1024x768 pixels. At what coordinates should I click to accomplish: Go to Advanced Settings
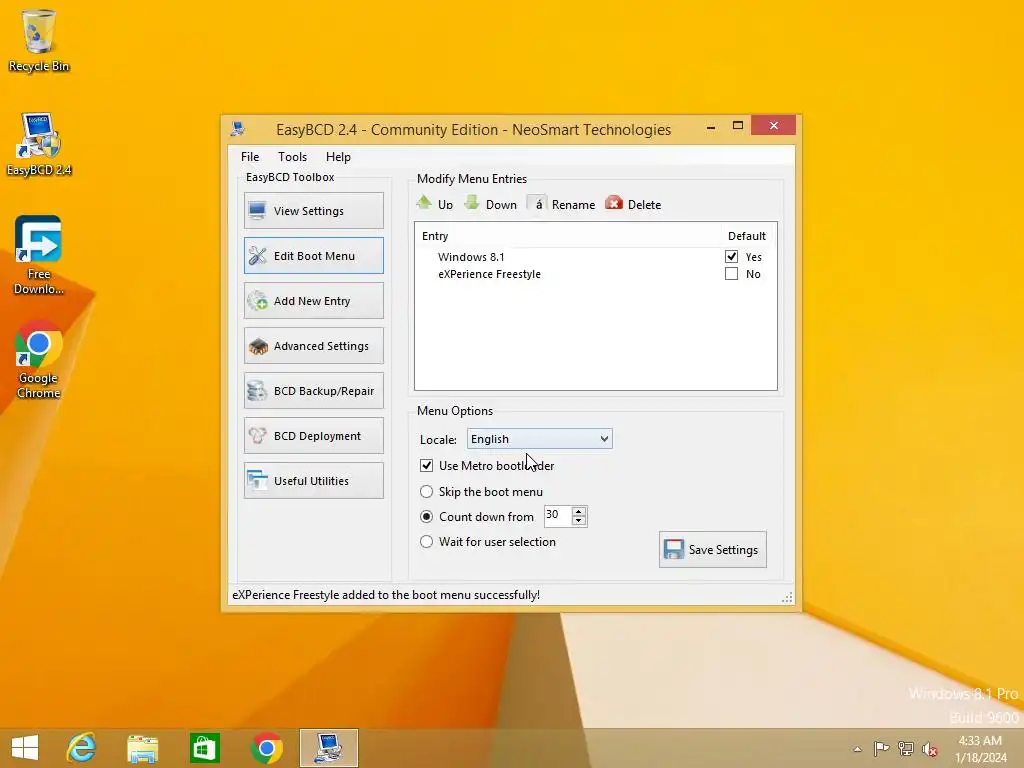point(313,345)
